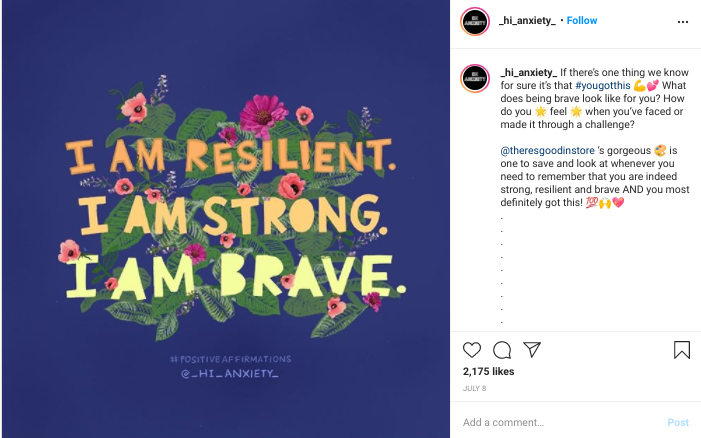
Task: Click the Post comment button
Action: pyautogui.click(x=678, y=422)
